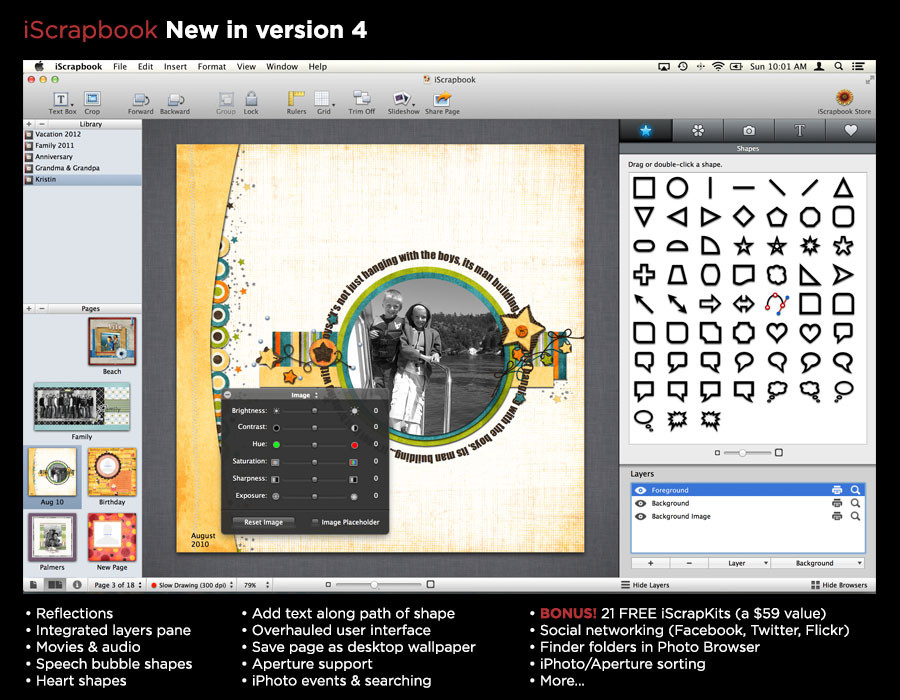Open the Format menu

212,67
